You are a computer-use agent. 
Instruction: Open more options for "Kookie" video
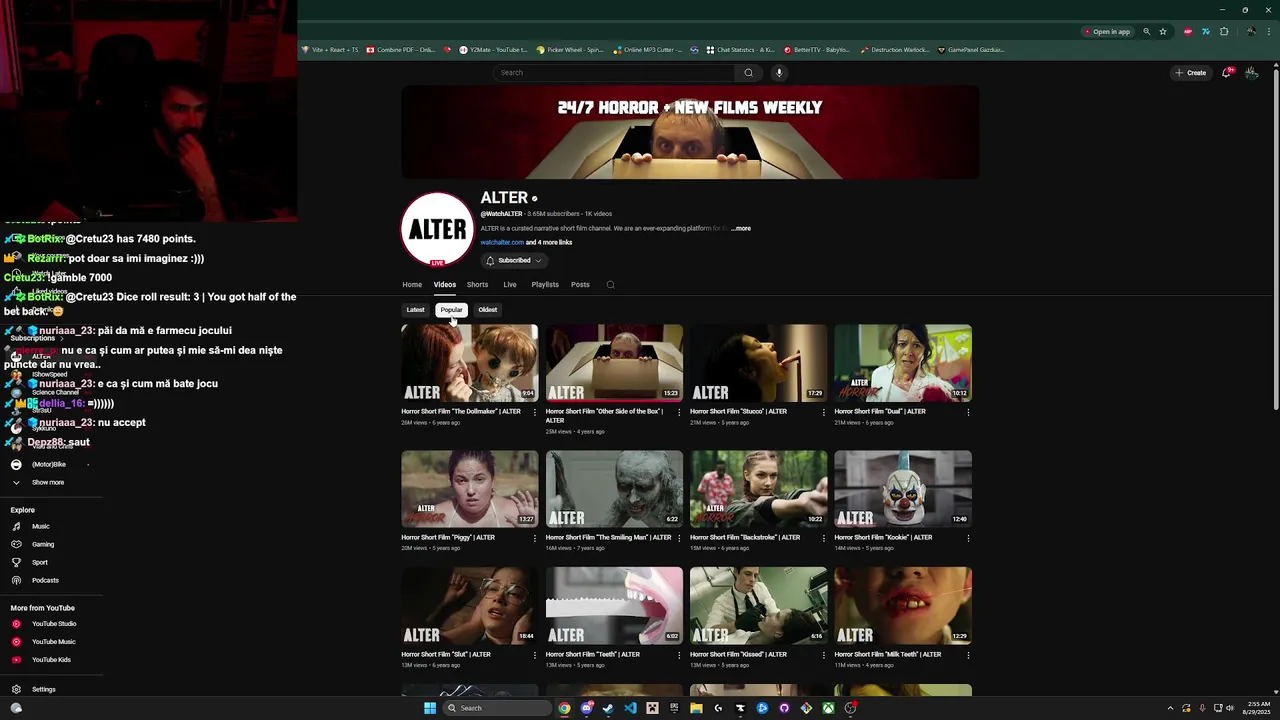[968, 538]
